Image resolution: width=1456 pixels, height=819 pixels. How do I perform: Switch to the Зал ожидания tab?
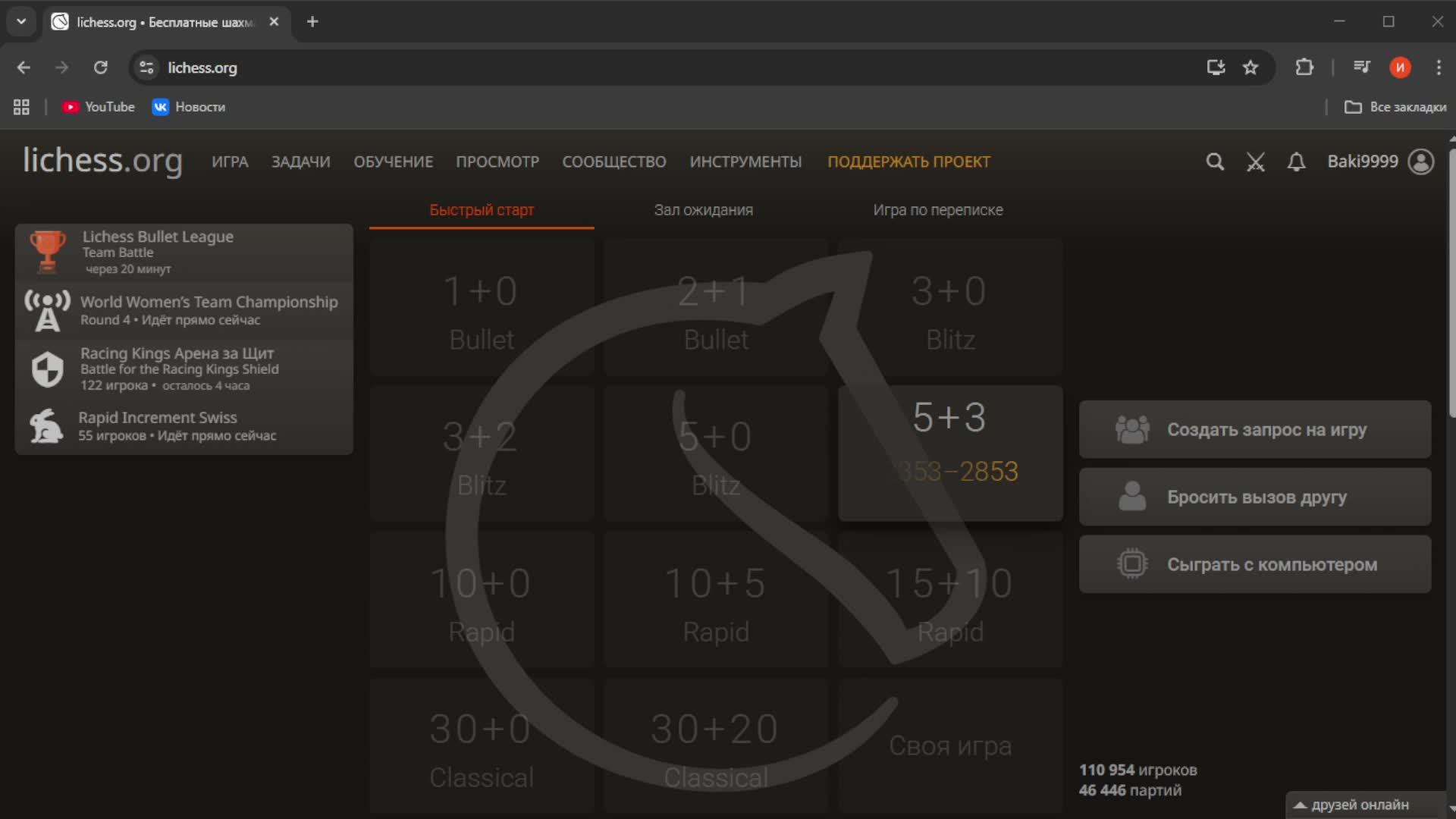703,210
